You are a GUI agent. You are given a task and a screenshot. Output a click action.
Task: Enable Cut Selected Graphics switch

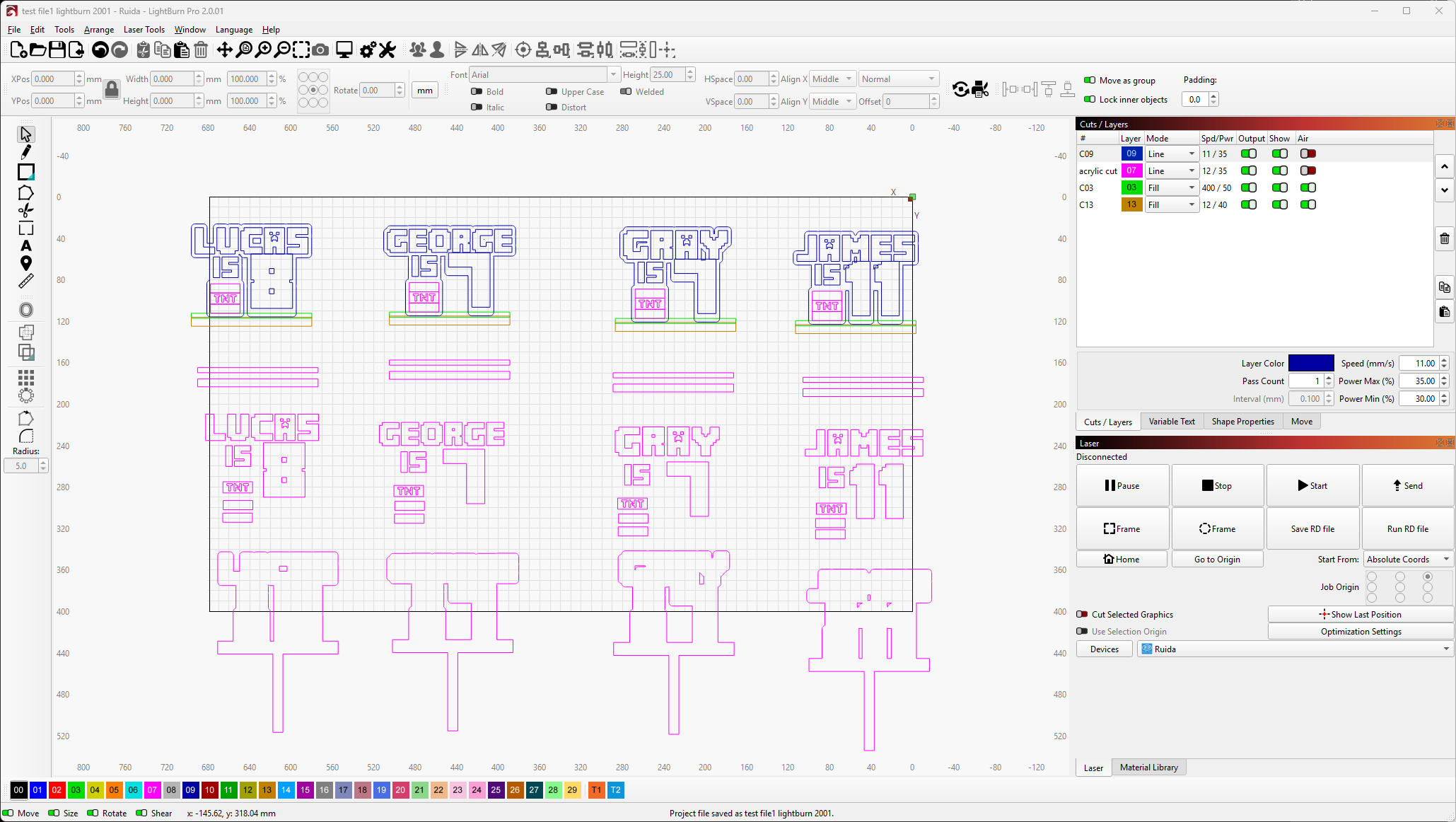pos(1082,614)
